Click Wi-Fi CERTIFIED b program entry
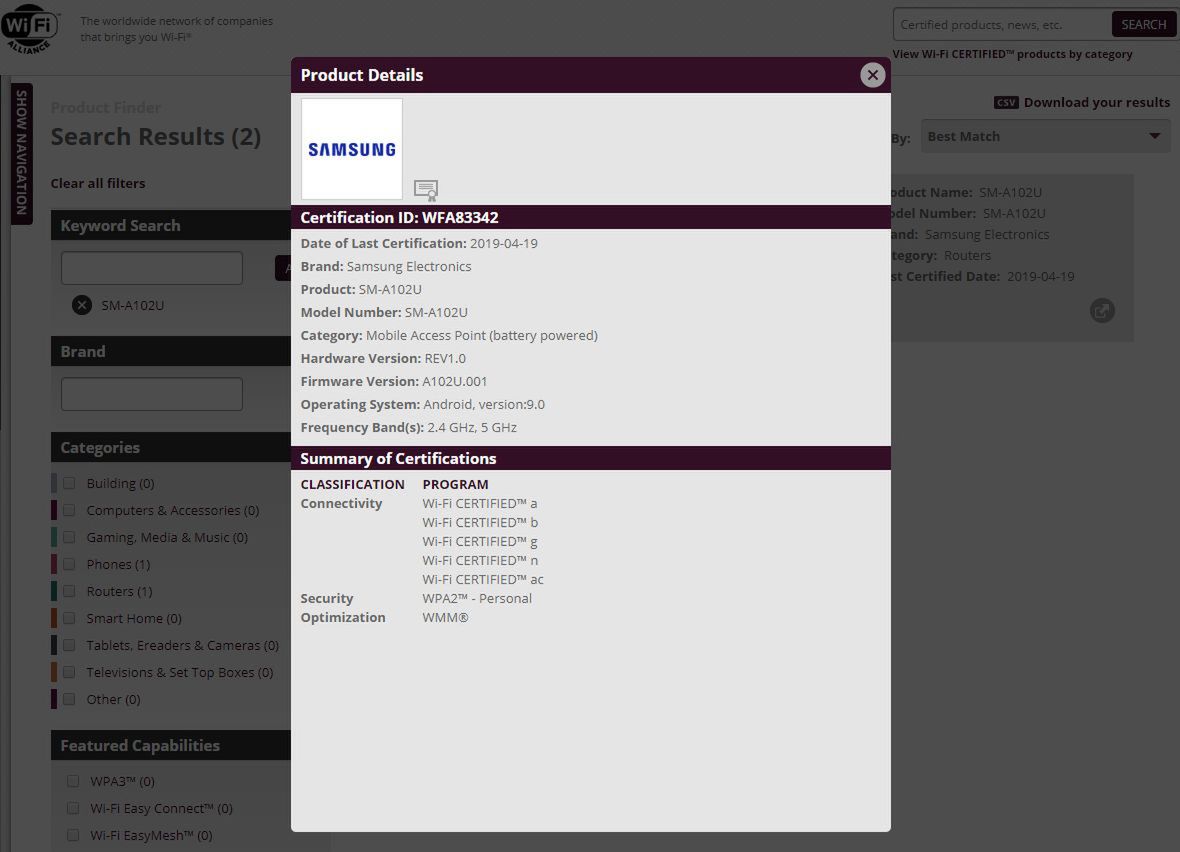The width and height of the screenshot is (1180, 852). (480, 522)
